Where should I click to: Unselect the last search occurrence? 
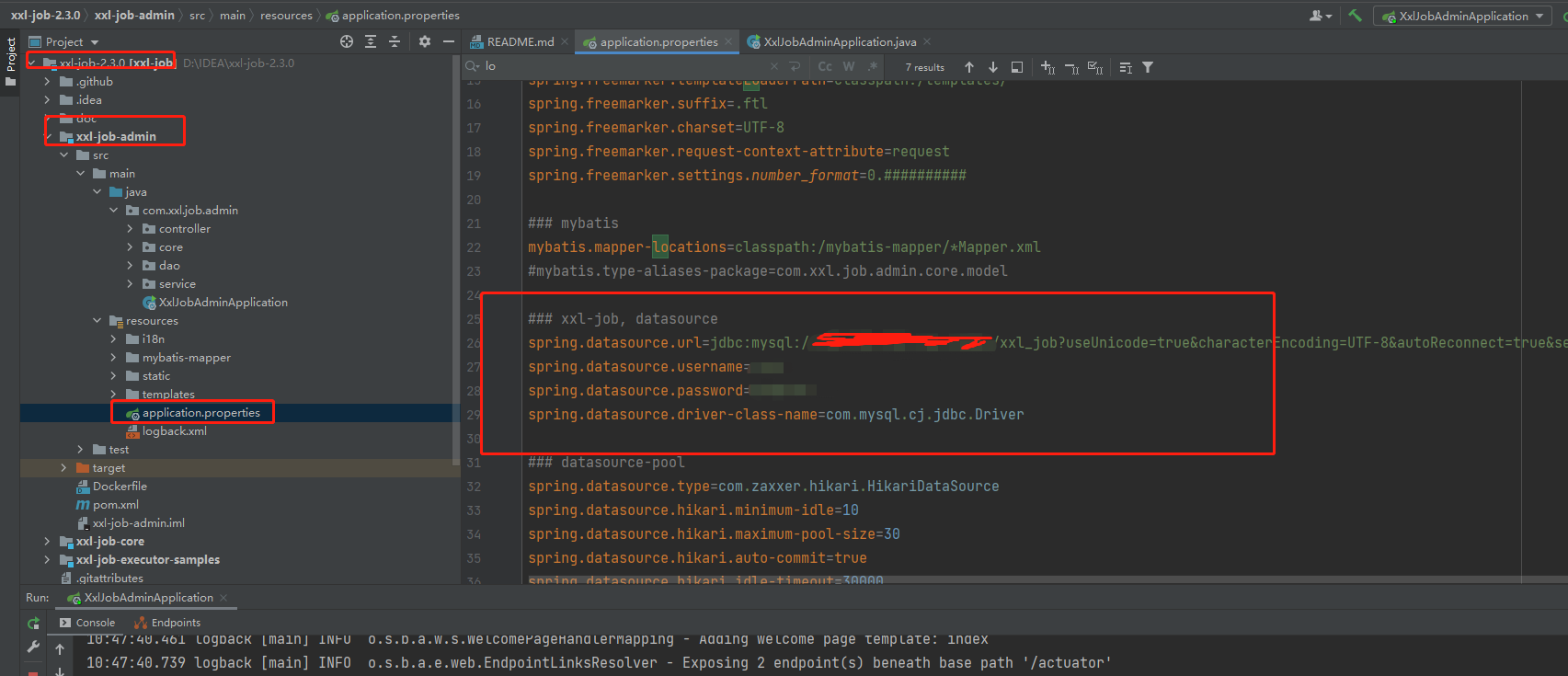click(x=1071, y=67)
